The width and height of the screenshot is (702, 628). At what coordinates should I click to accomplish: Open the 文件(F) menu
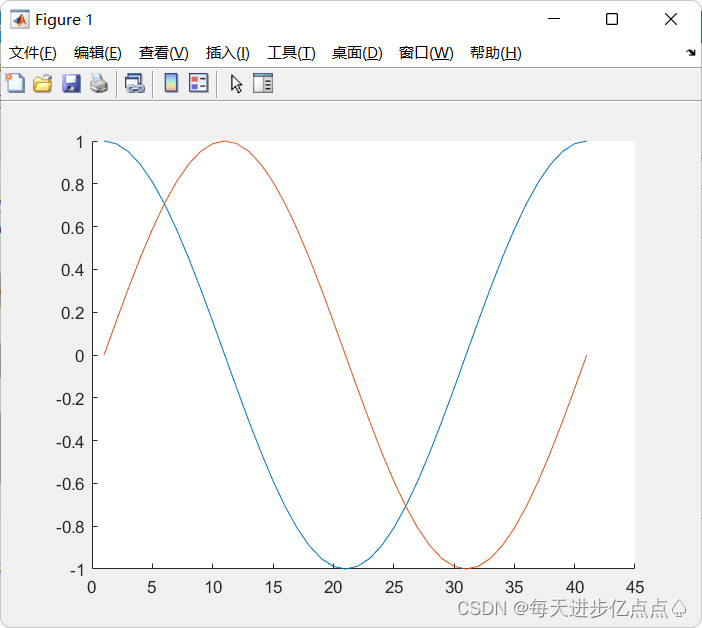pyautogui.click(x=33, y=53)
